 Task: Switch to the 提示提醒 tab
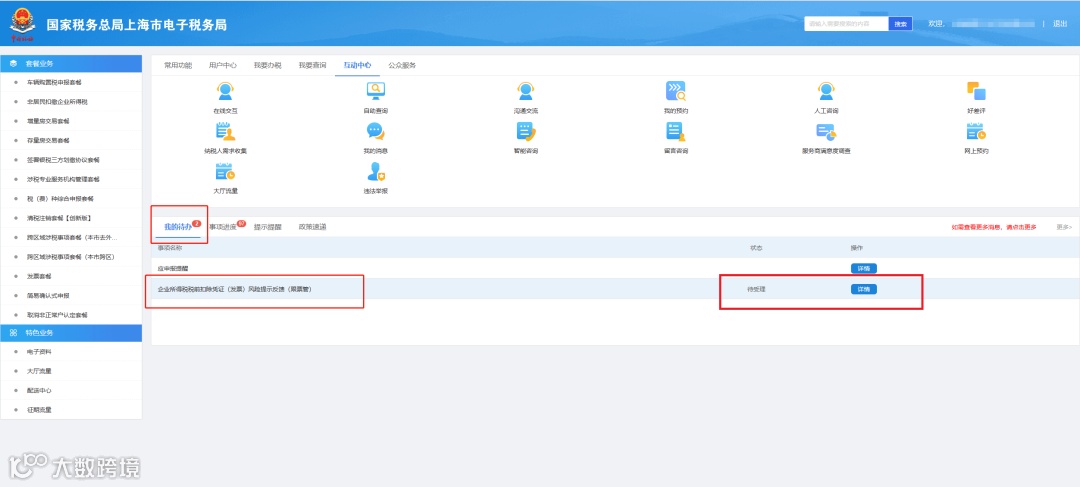(267, 227)
